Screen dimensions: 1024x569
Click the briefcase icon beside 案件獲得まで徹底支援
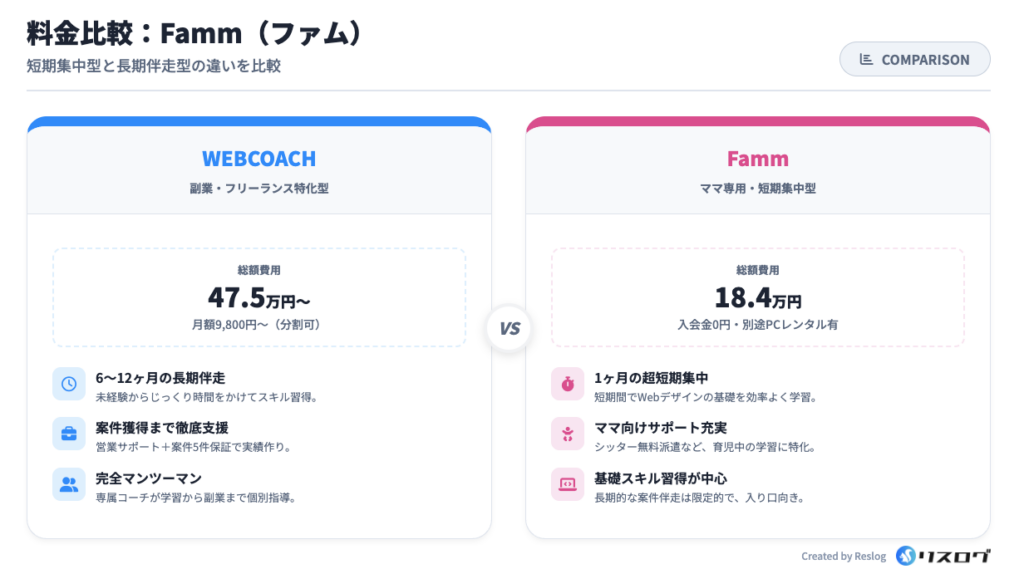tap(69, 434)
